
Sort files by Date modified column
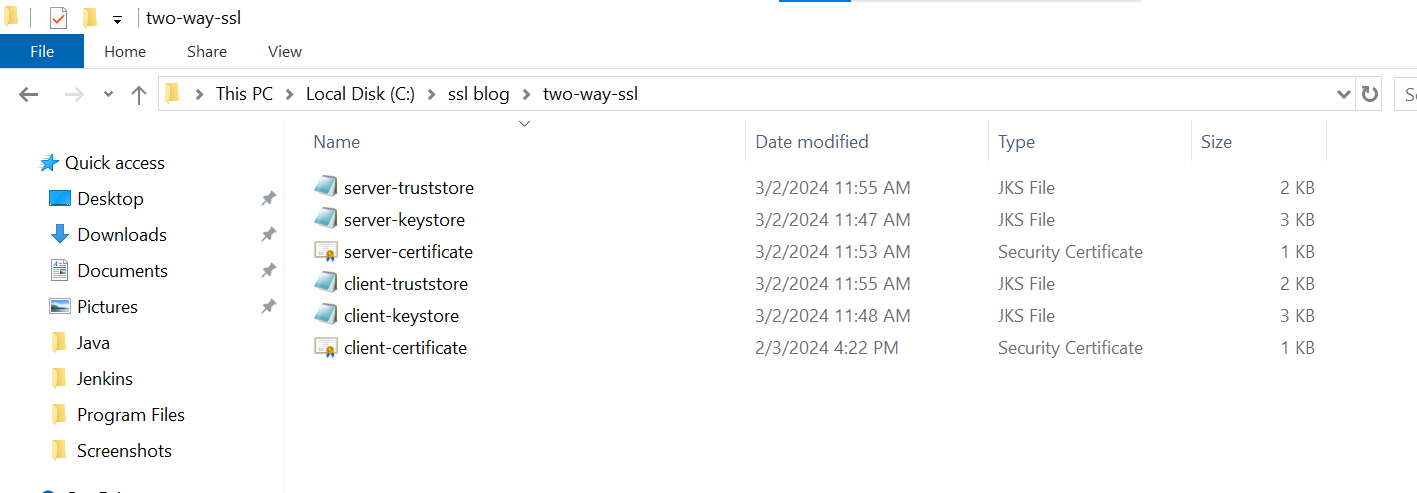pos(812,142)
